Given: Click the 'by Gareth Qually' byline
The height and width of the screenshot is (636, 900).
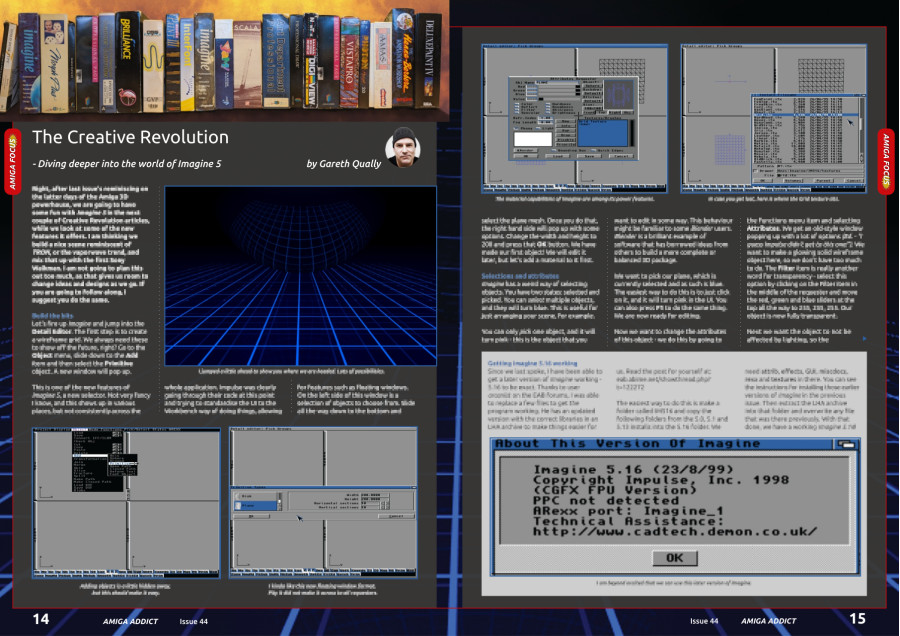Looking at the screenshot, I should [x=343, y=164].
